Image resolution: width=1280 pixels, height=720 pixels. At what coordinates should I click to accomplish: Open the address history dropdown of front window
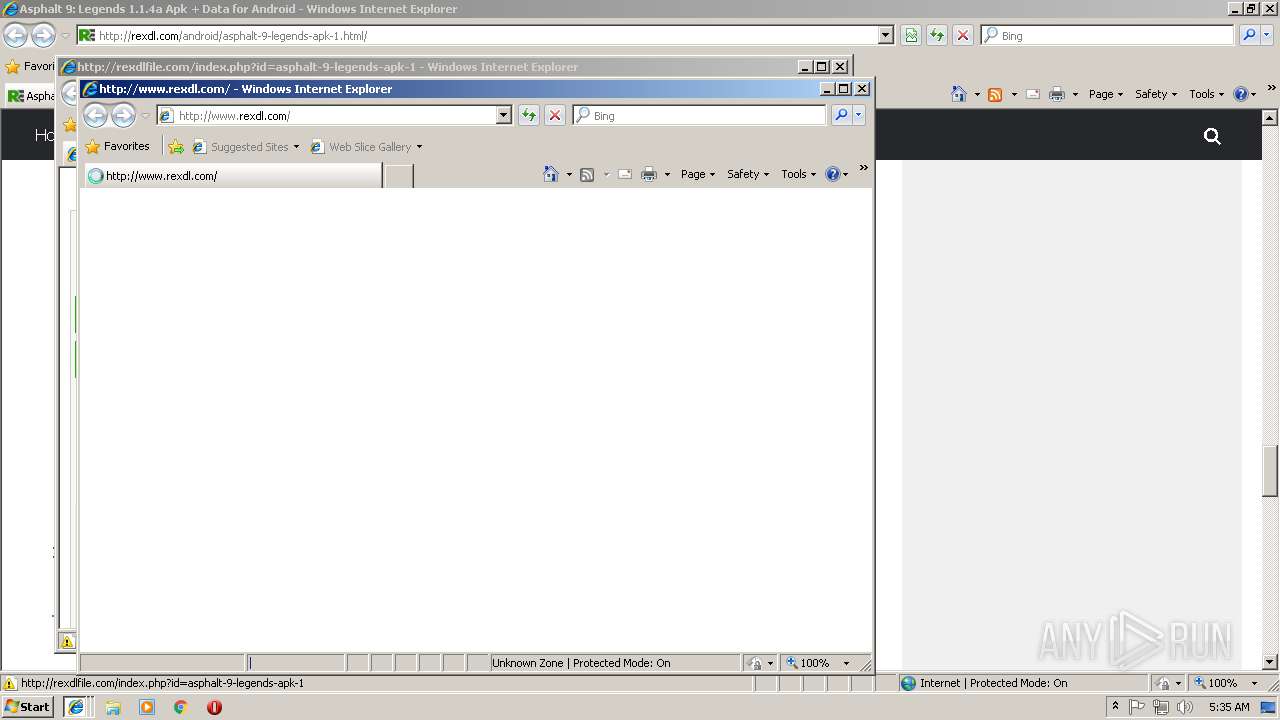504,116
